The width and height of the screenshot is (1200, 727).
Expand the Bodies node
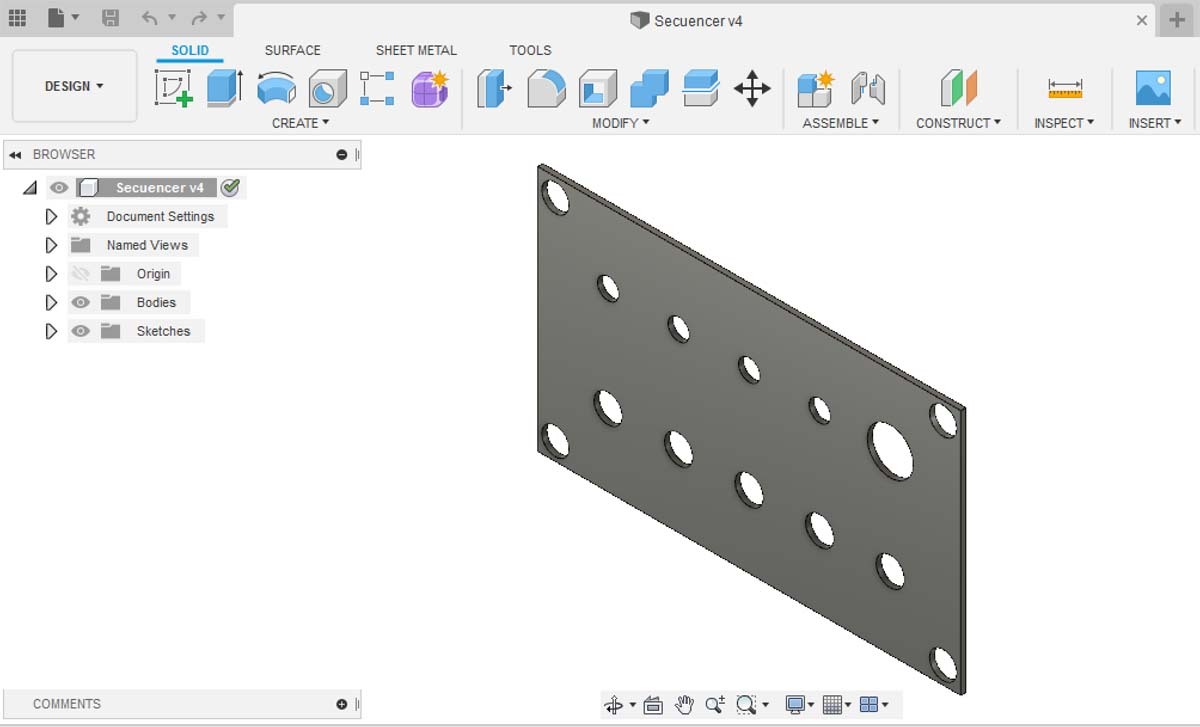click(x=51, y=302)
